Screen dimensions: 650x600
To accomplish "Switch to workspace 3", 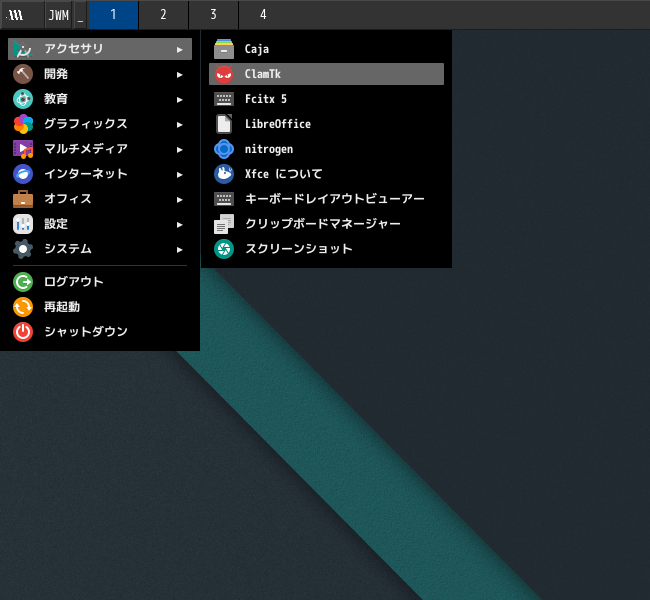I will tap(213, 15).
